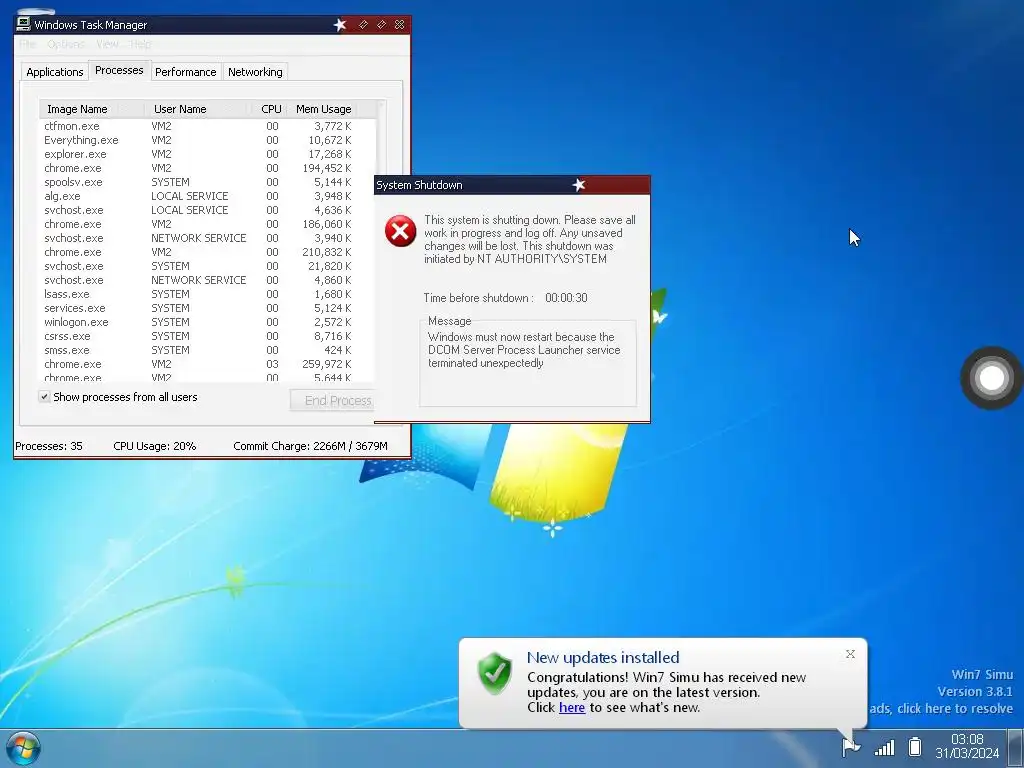This screenshot has height=768, width=1024.
Task: Click the Action Center flag tray icon
Action: (850, 746)
